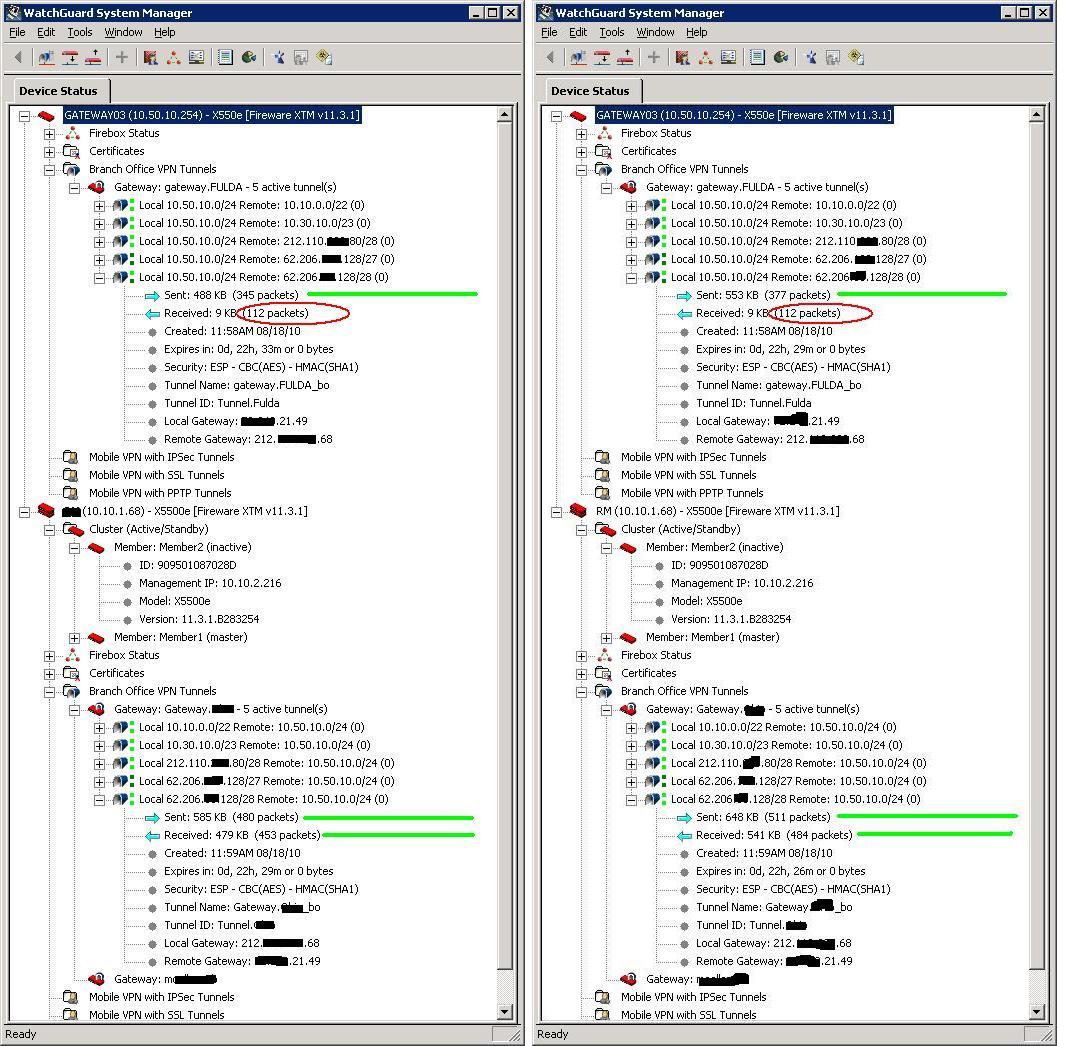Viewport: 1070px width, 1046px height.
Task: Collapse Member2 (inactive) node in right window
Action: pos(607,548)
